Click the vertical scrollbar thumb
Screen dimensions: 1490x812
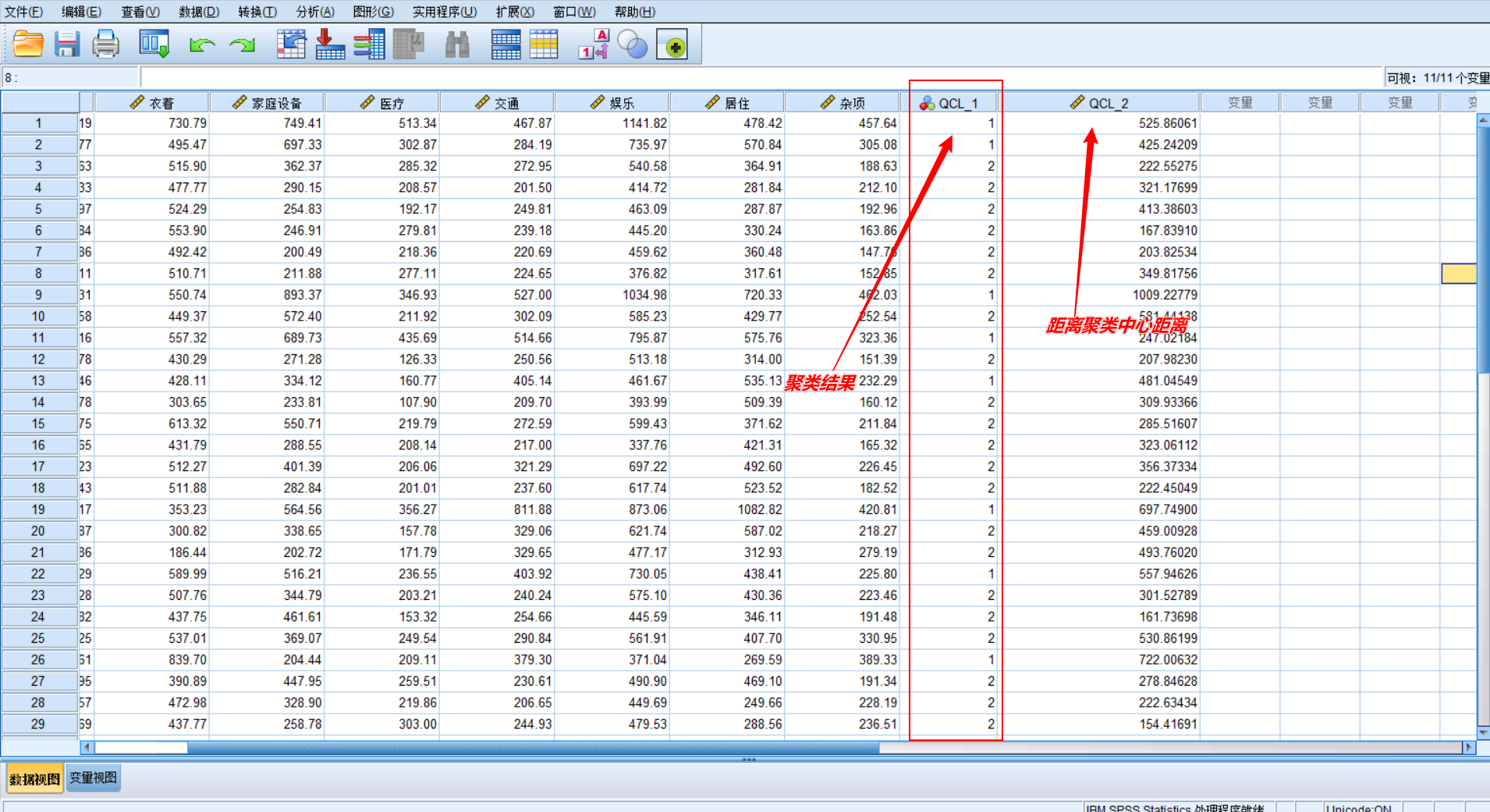point(1484,250)
